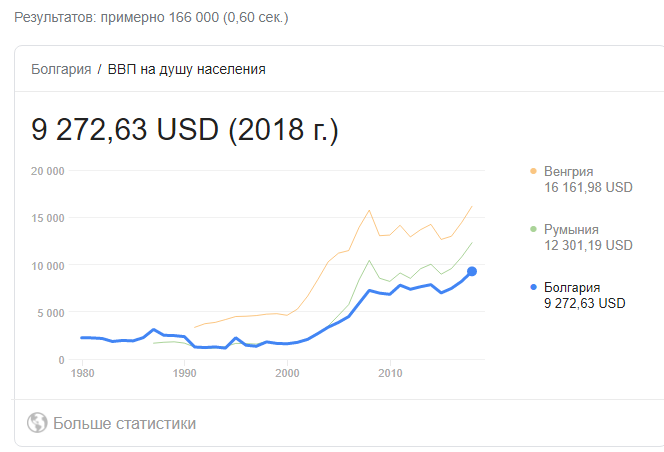
Task: Click the 16 161,98 USD legend value
Action: [x=588, y=187]
